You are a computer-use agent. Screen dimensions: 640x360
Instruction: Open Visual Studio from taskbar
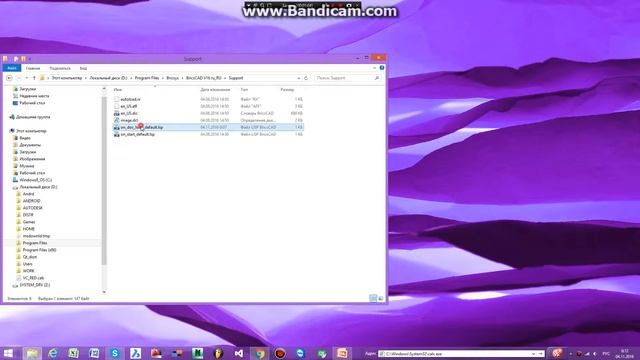click(x=239, y=353)
